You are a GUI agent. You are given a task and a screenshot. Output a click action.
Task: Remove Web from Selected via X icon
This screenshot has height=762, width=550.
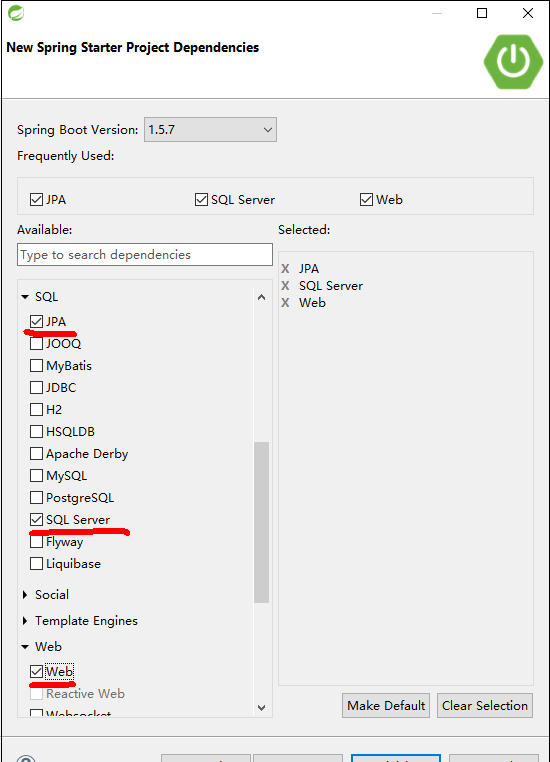[x=285, y=303]
